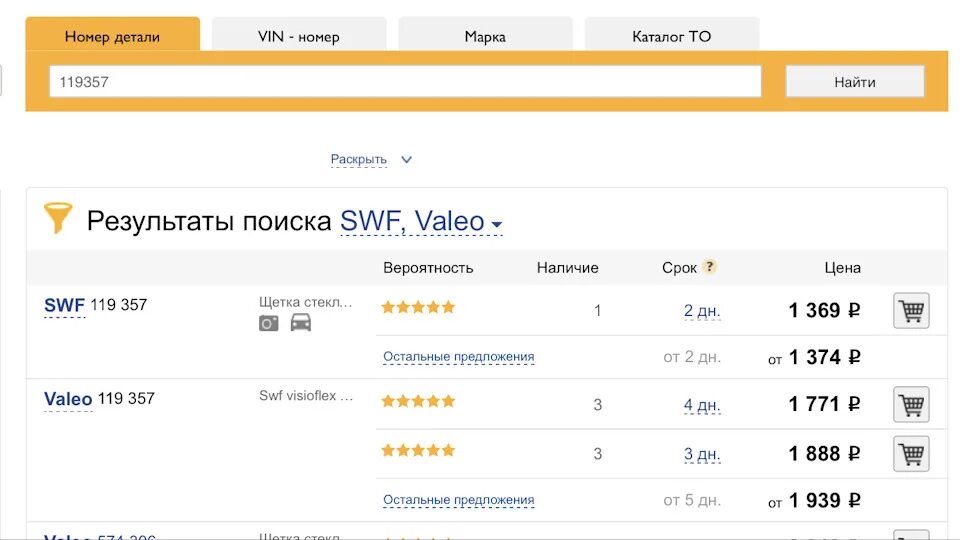The image size is (960, 540).
Task: Open the SWF brand link
Action: (x=64, y=305)
